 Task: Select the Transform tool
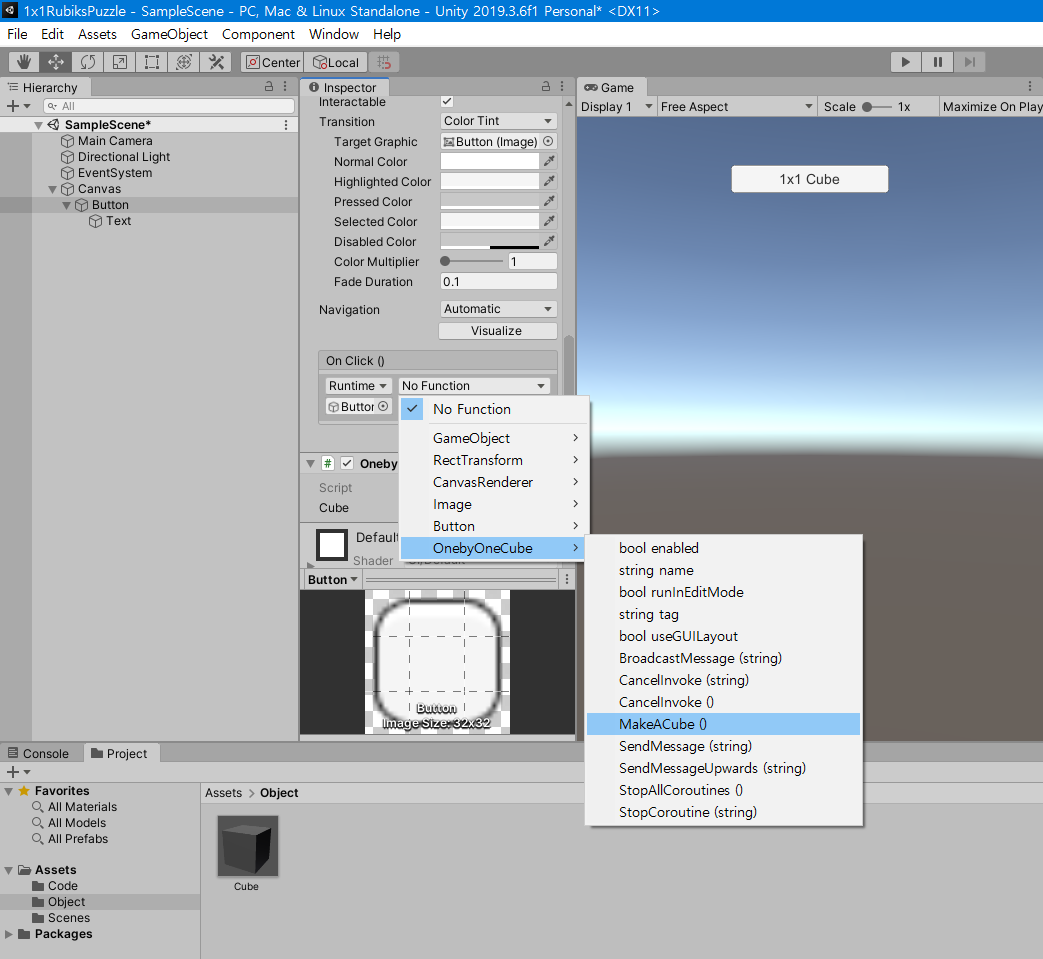click(x=184, y=62)
